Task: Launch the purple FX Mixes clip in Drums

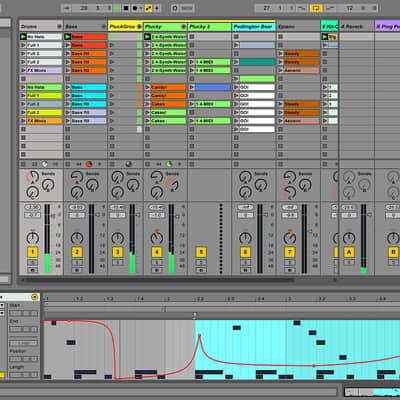Action: point(23,70)
